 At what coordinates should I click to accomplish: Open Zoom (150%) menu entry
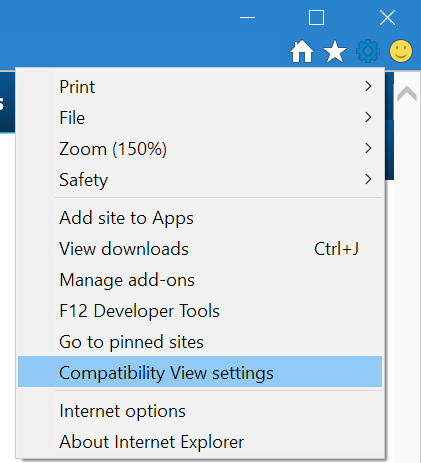tap(200, 149)
